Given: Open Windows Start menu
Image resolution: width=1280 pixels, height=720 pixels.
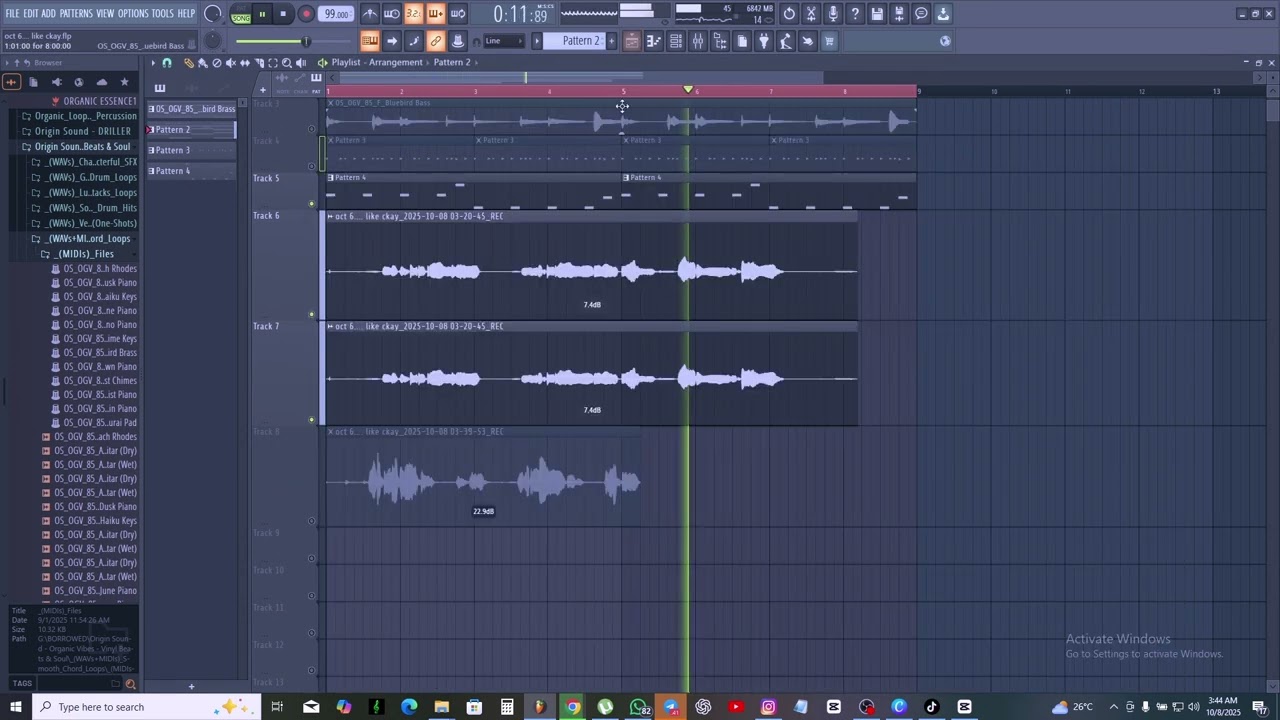Looking at the screenshot, I should pyautogui.click(x=15, y=707).
